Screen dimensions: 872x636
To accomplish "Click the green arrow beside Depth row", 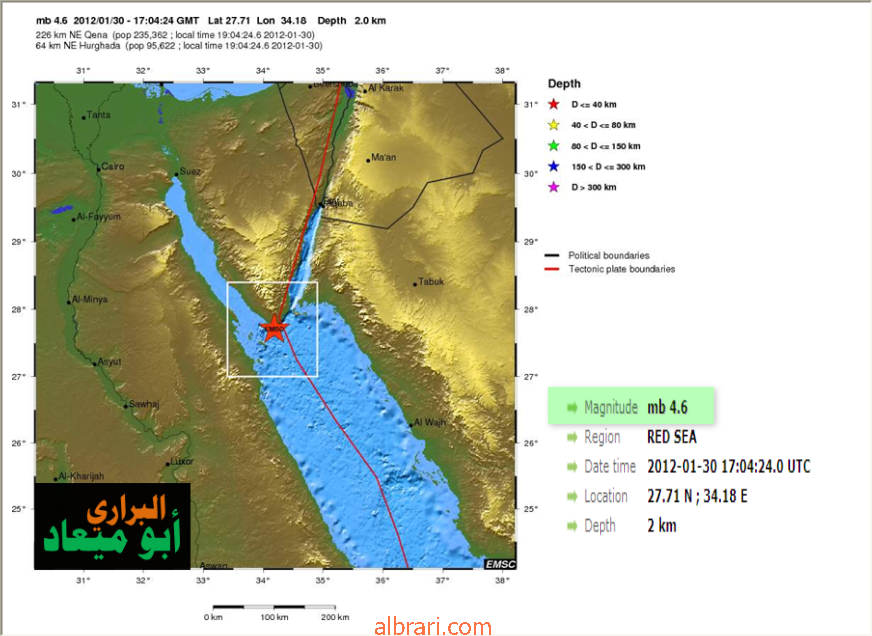I will coord(572,526).
